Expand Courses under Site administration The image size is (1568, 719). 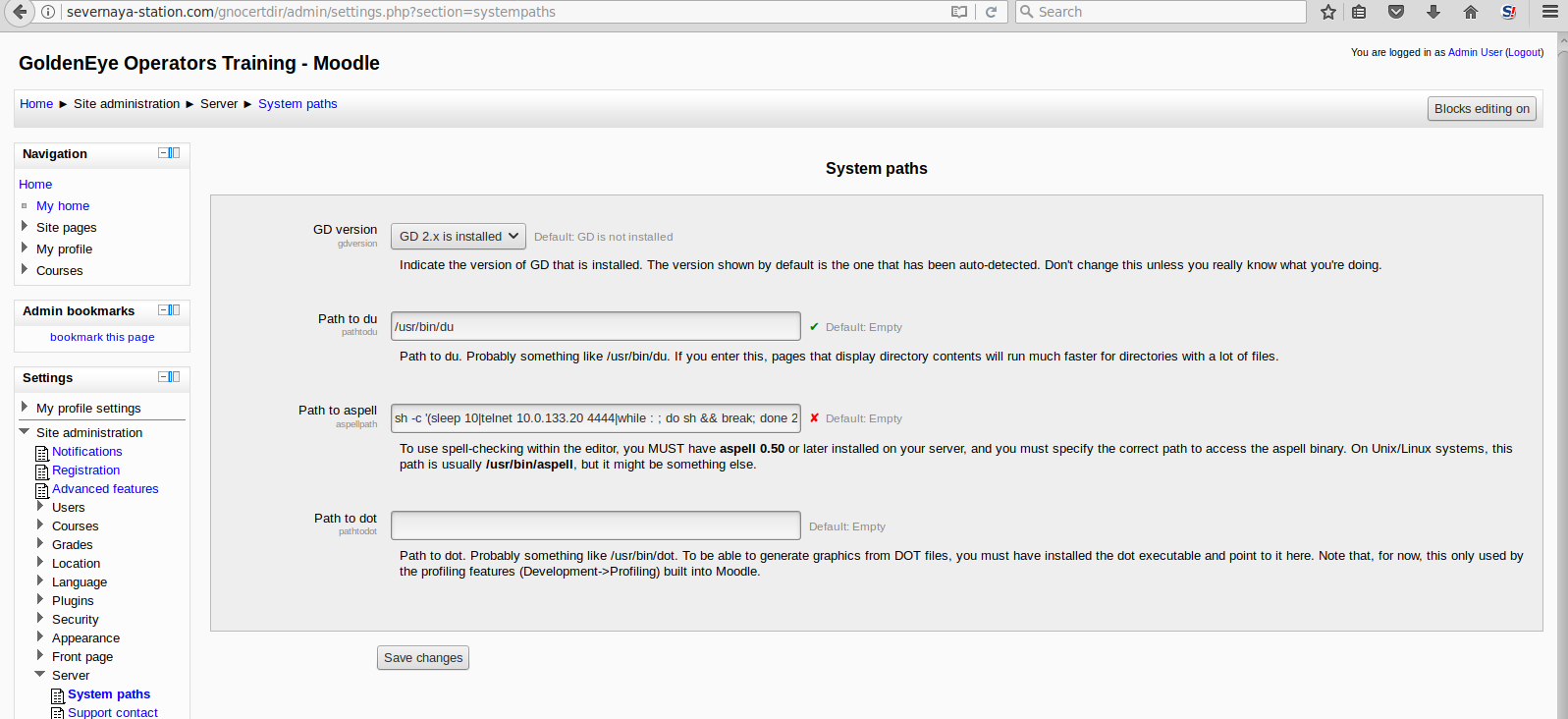click(40, 525)
